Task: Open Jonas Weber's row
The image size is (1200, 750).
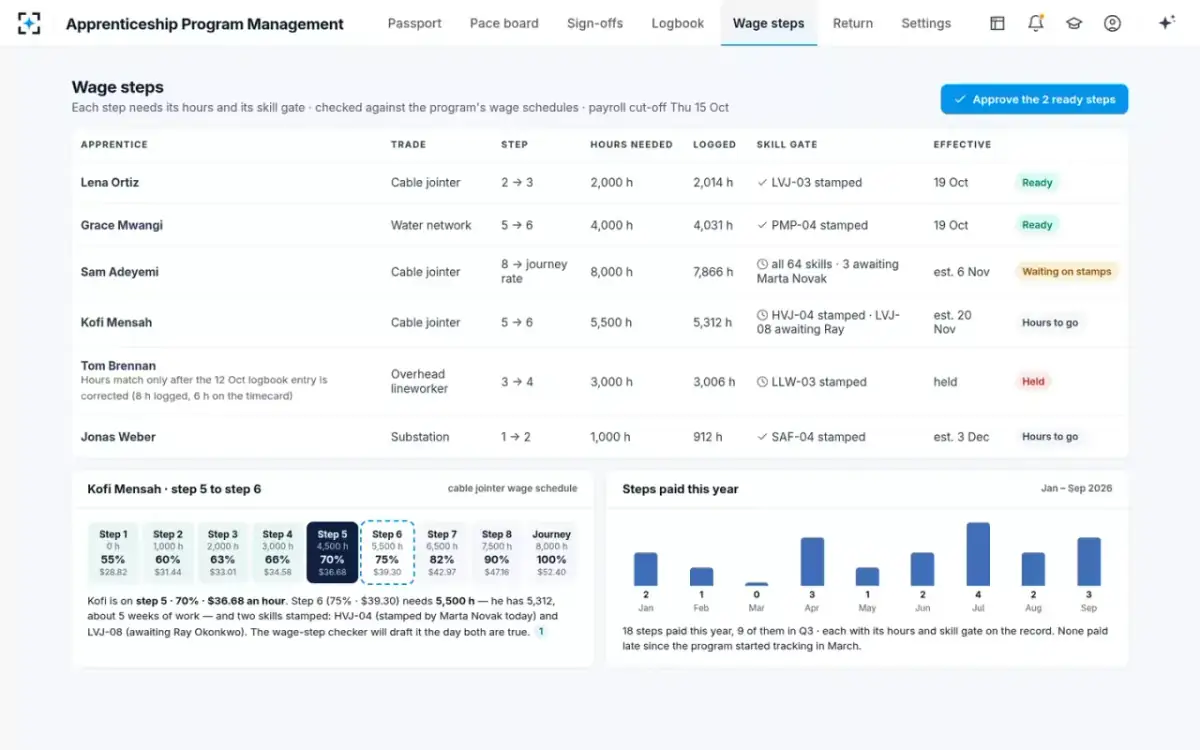Action: [x=600, y=437]
